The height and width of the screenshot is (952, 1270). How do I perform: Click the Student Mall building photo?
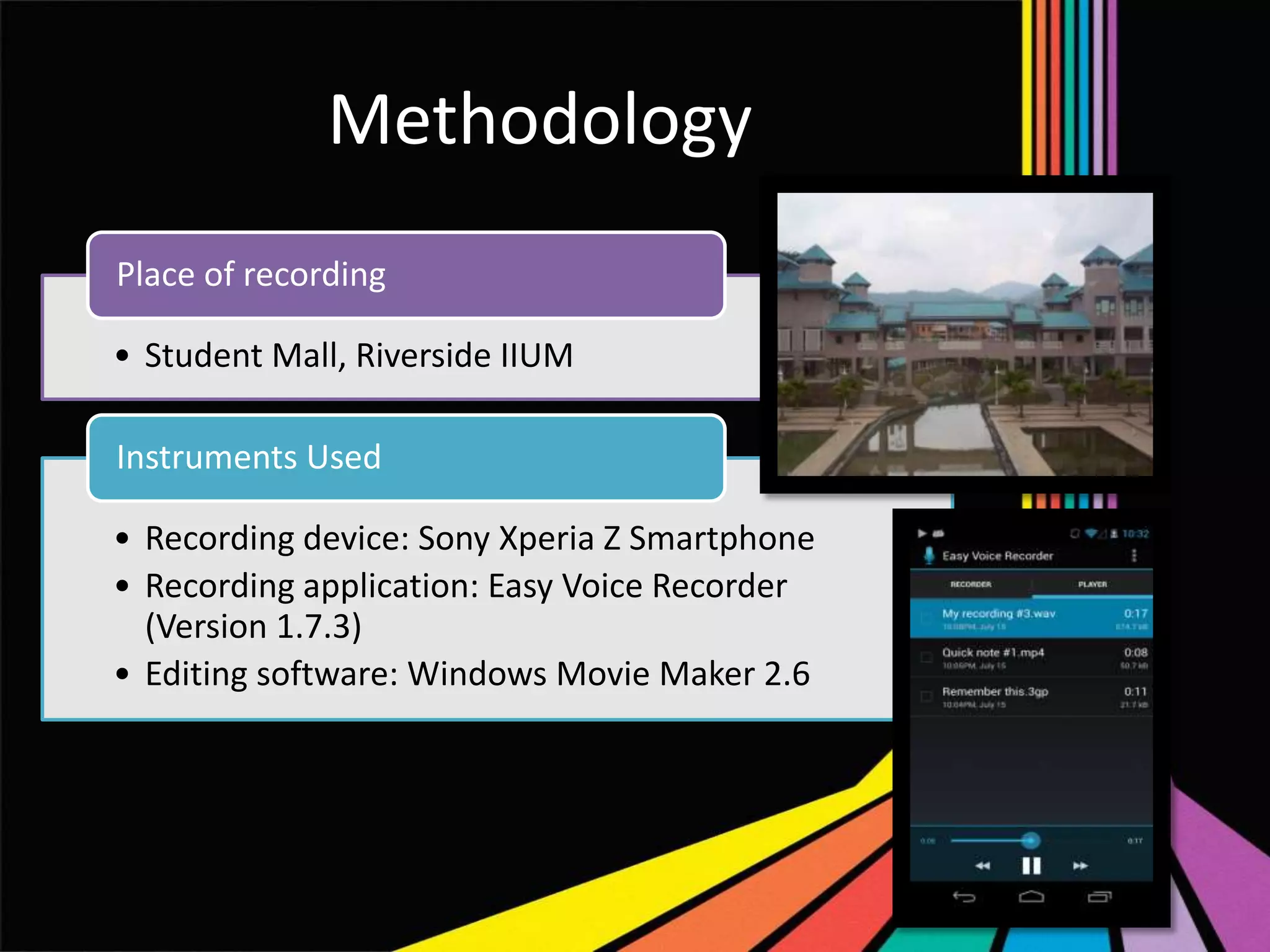pos(965,335)
